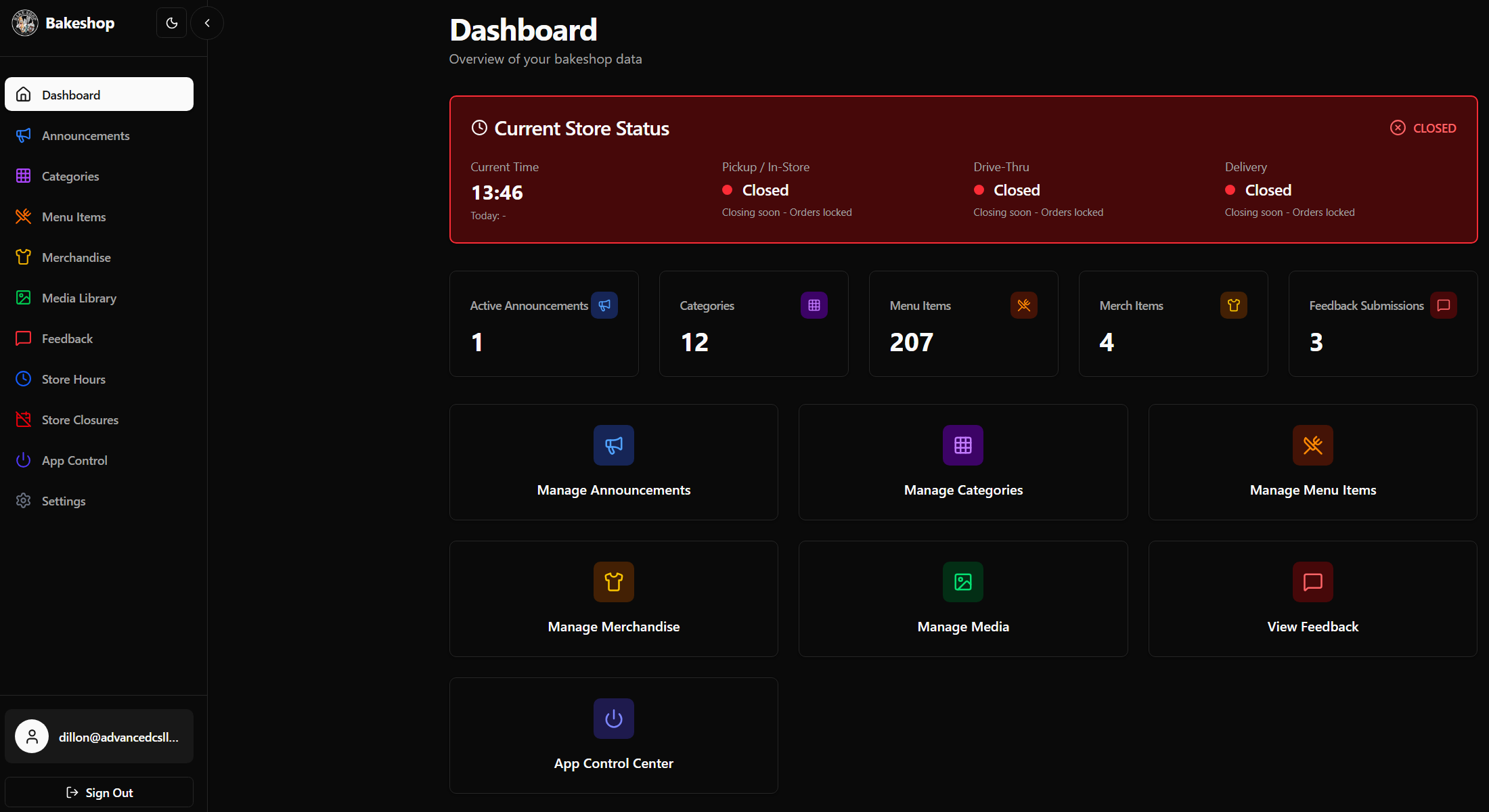Click the Feedback sidebar text
Screen dimensions: 1489x812
click(67, 338)
